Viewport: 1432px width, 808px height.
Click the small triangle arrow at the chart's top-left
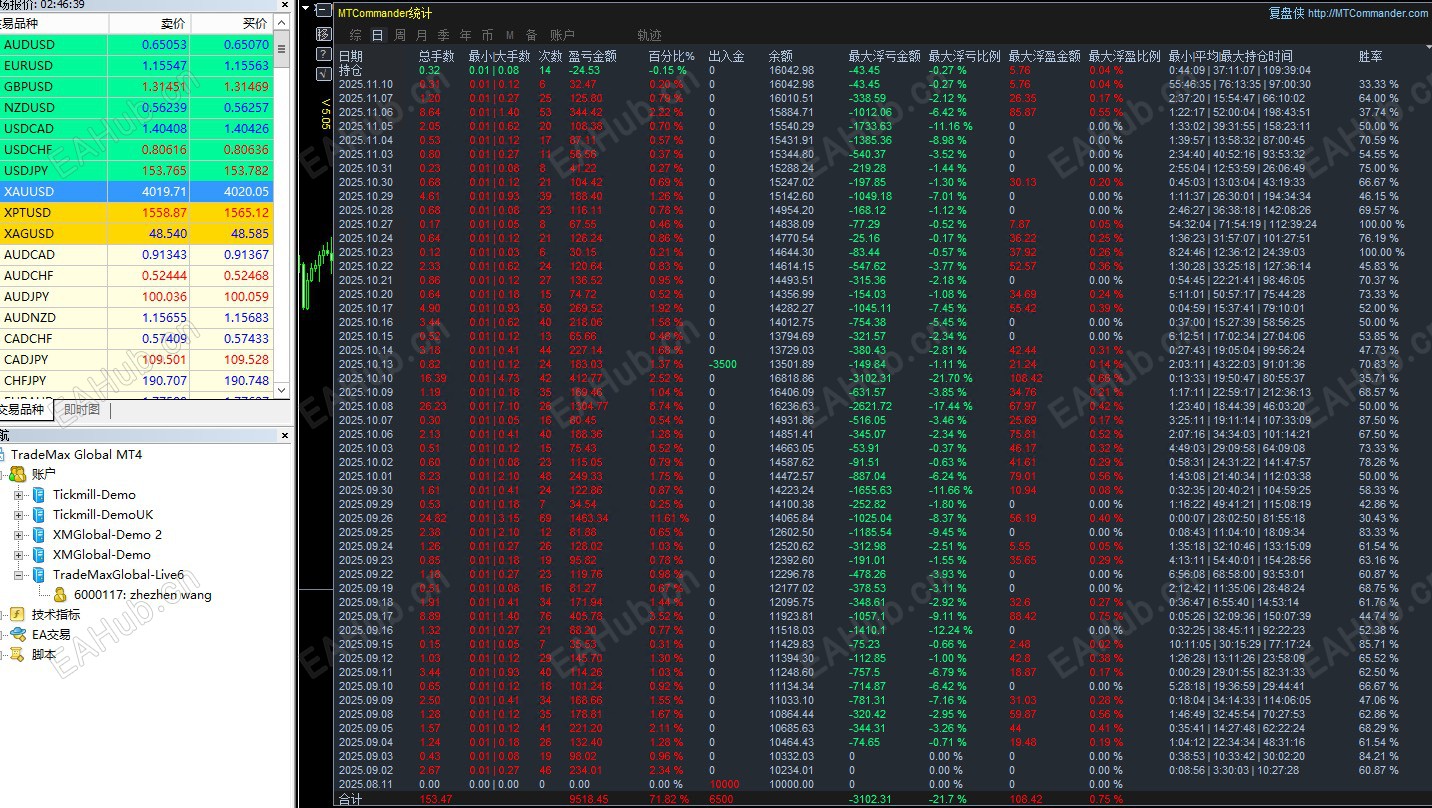pos(306,10)
